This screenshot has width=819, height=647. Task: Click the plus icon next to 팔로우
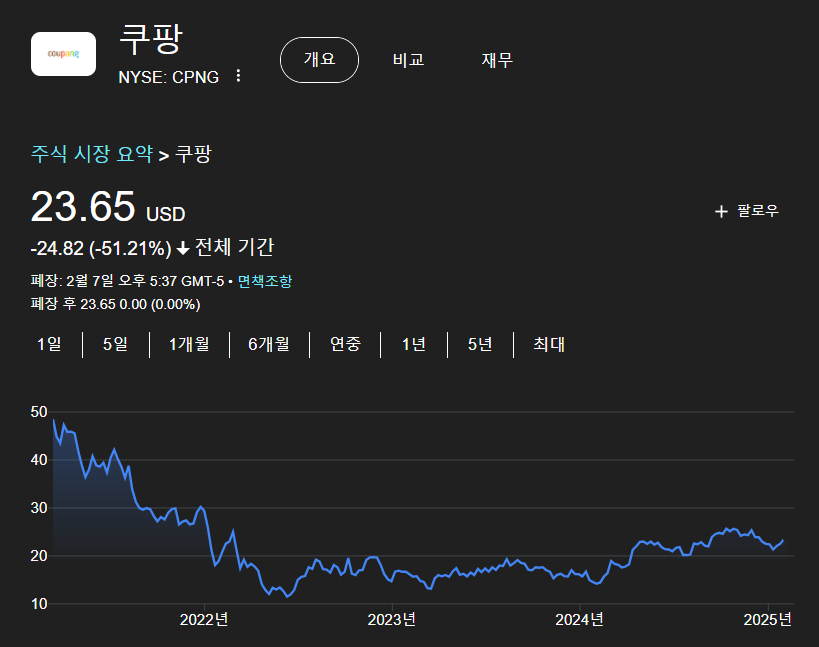pos(721,211)
